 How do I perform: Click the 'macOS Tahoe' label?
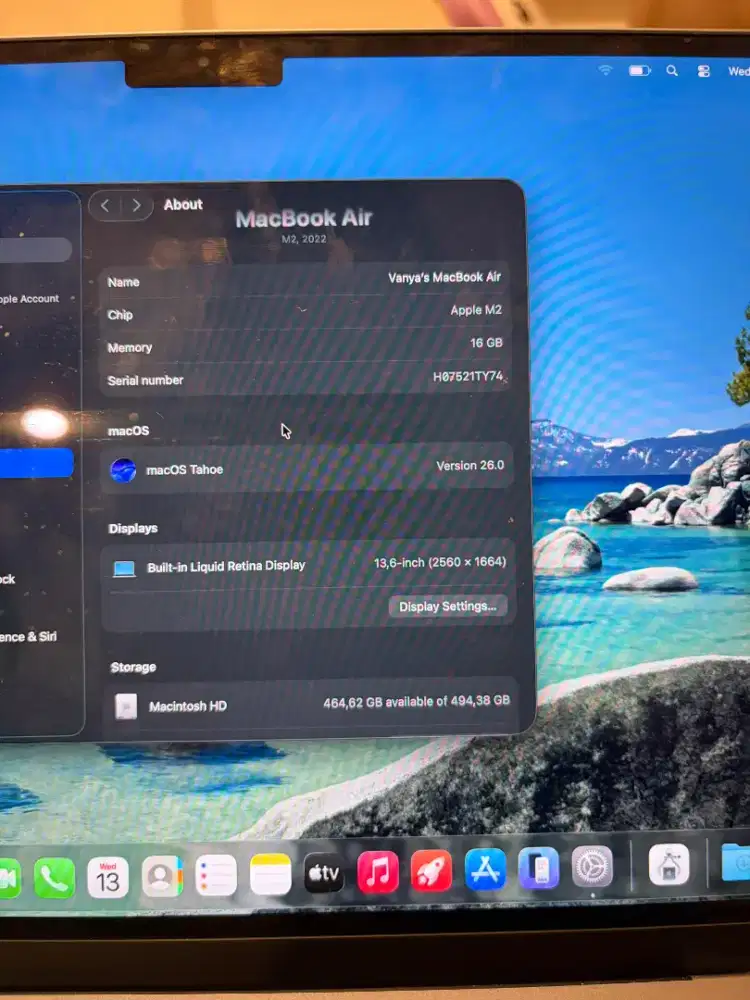pyautogui.click(x=184, y=470)
